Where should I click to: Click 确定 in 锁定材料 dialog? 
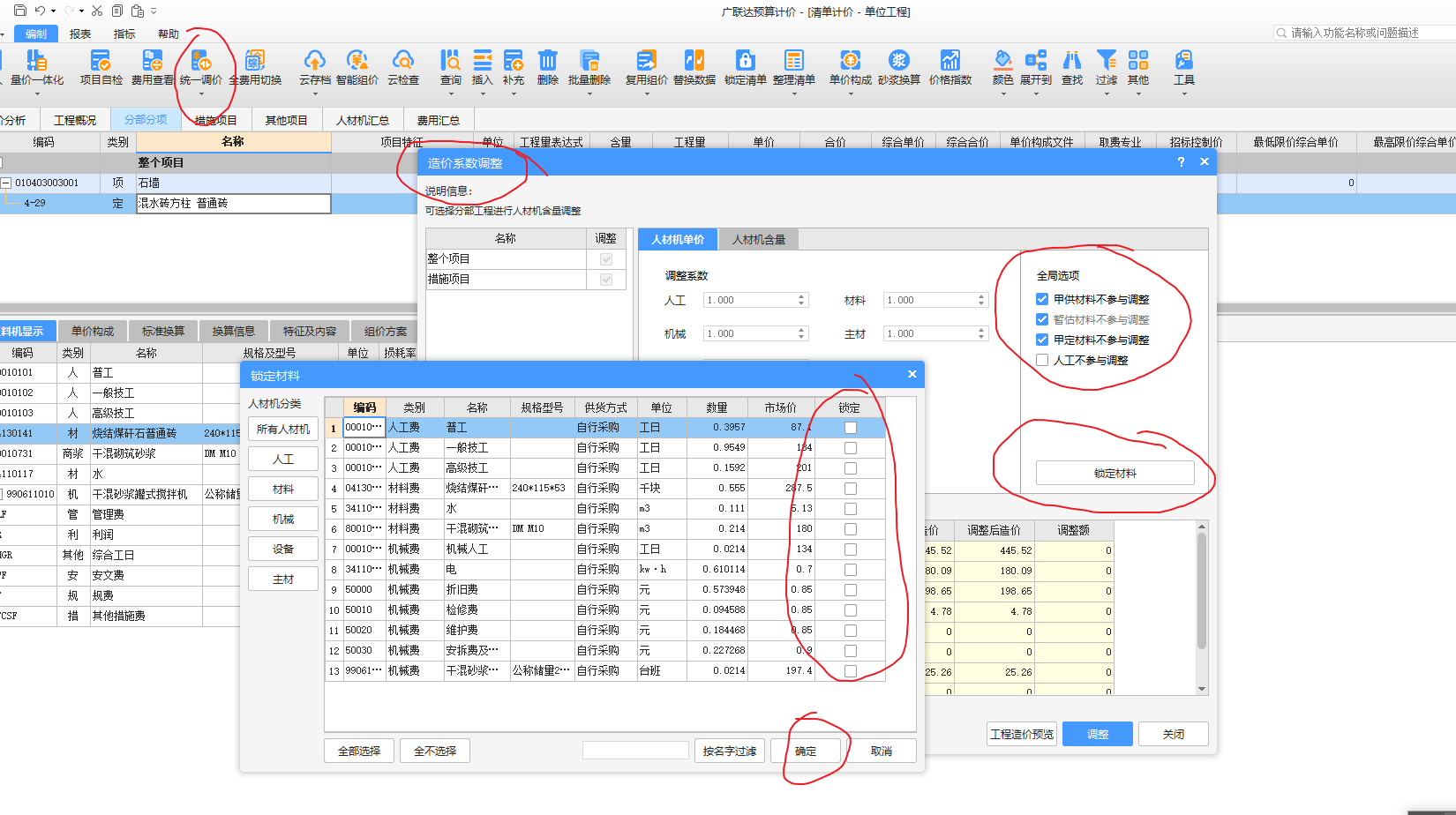[x=805, y=751]
